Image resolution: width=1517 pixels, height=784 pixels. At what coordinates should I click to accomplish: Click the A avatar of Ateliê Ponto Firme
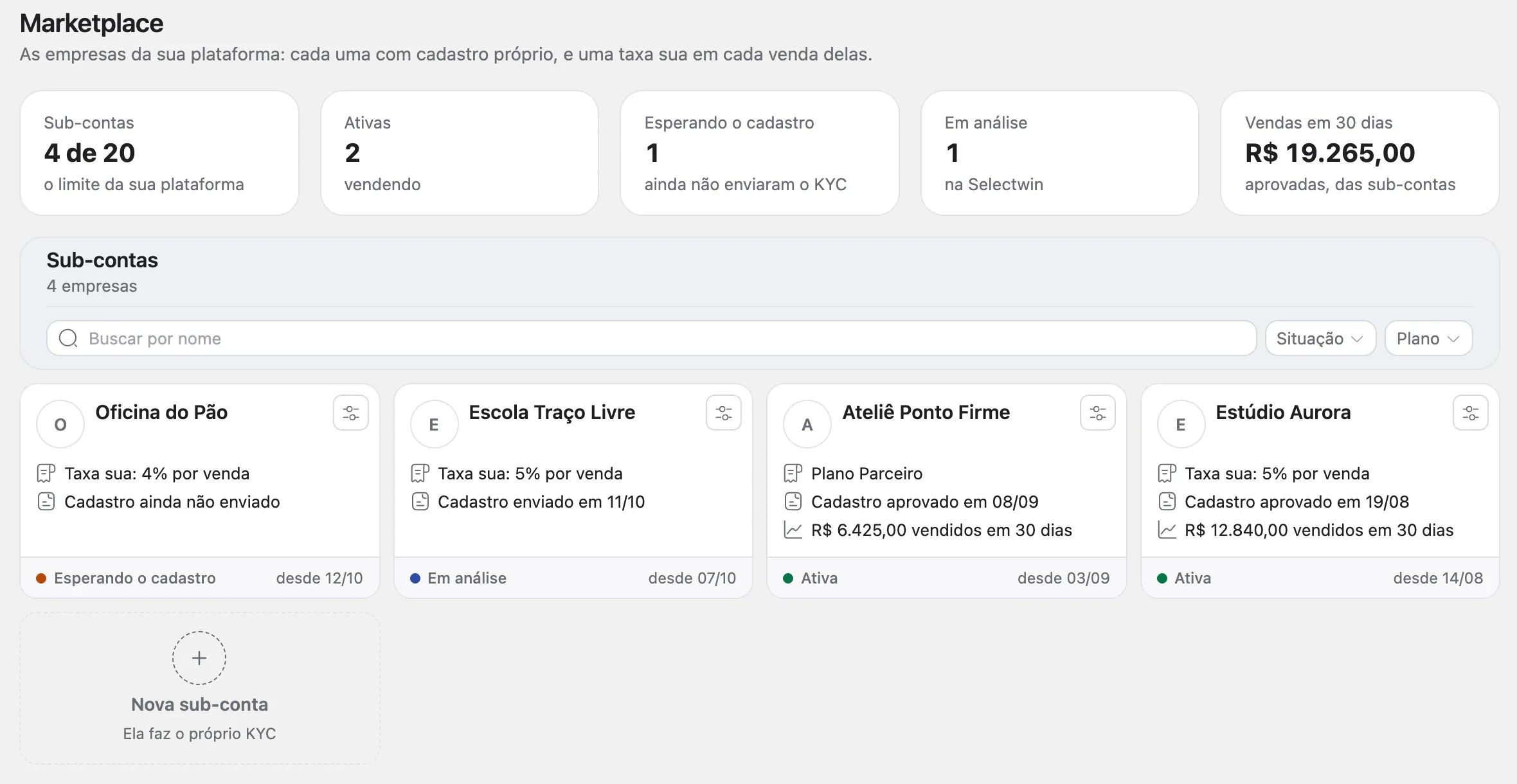point(807,424)
